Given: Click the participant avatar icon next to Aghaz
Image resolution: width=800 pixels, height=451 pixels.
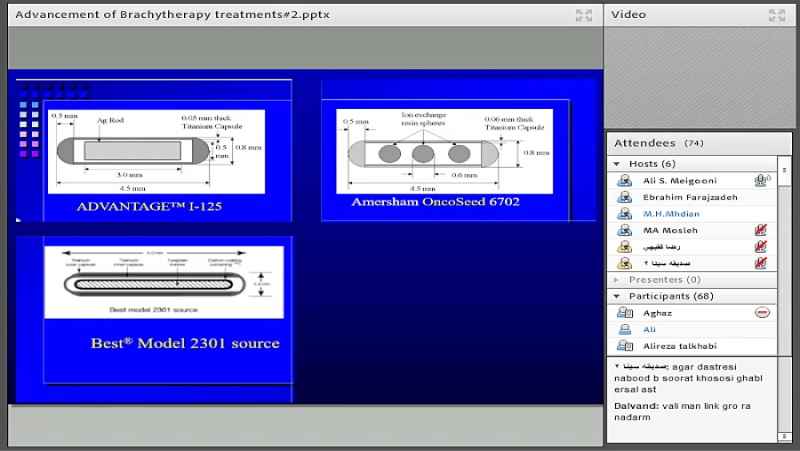Looking at the screenshot, I should click(624, 313).
